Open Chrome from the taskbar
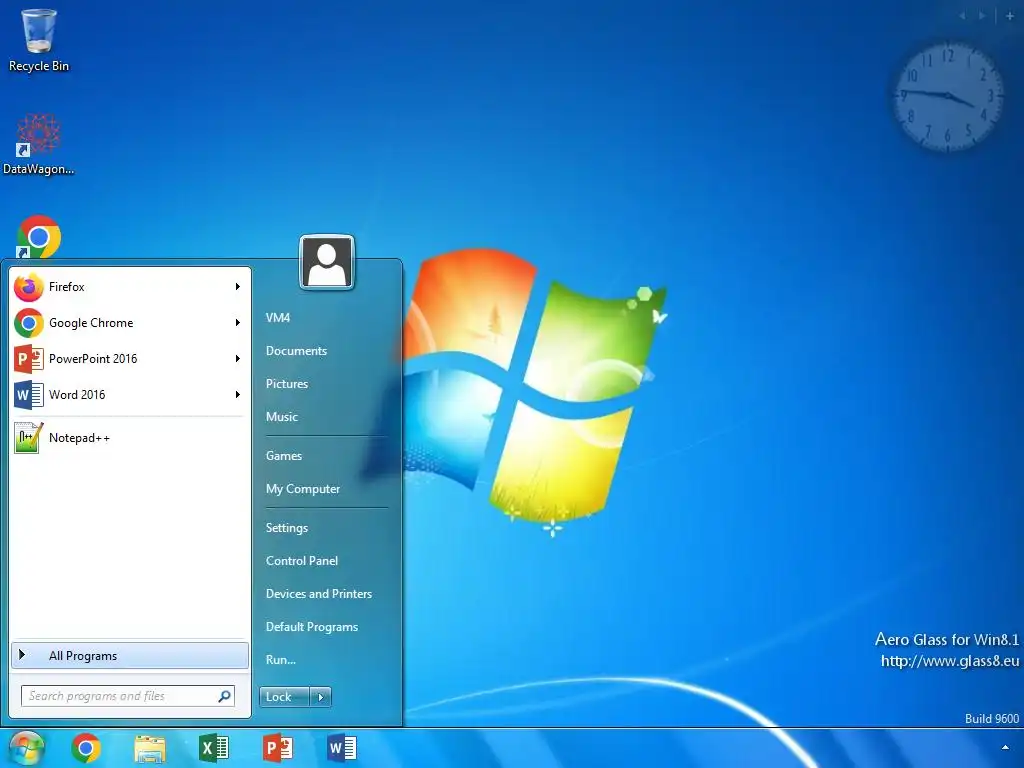 click(86, 748)
